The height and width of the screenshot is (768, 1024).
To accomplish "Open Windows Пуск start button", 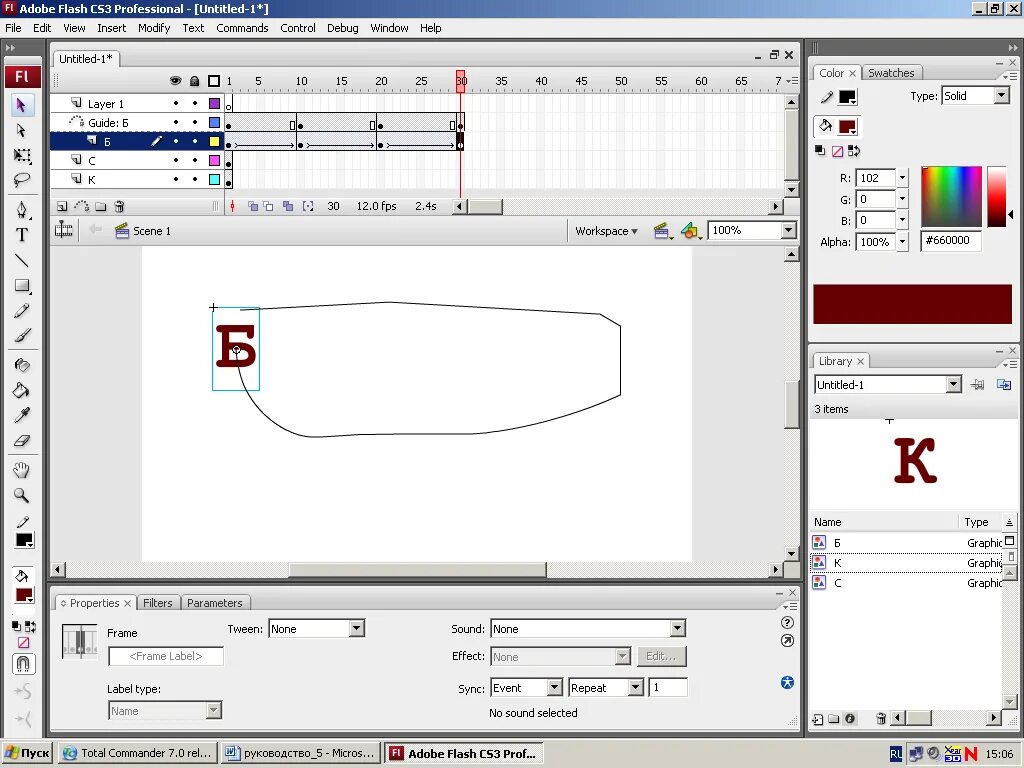I will click(x=27, y=753).
